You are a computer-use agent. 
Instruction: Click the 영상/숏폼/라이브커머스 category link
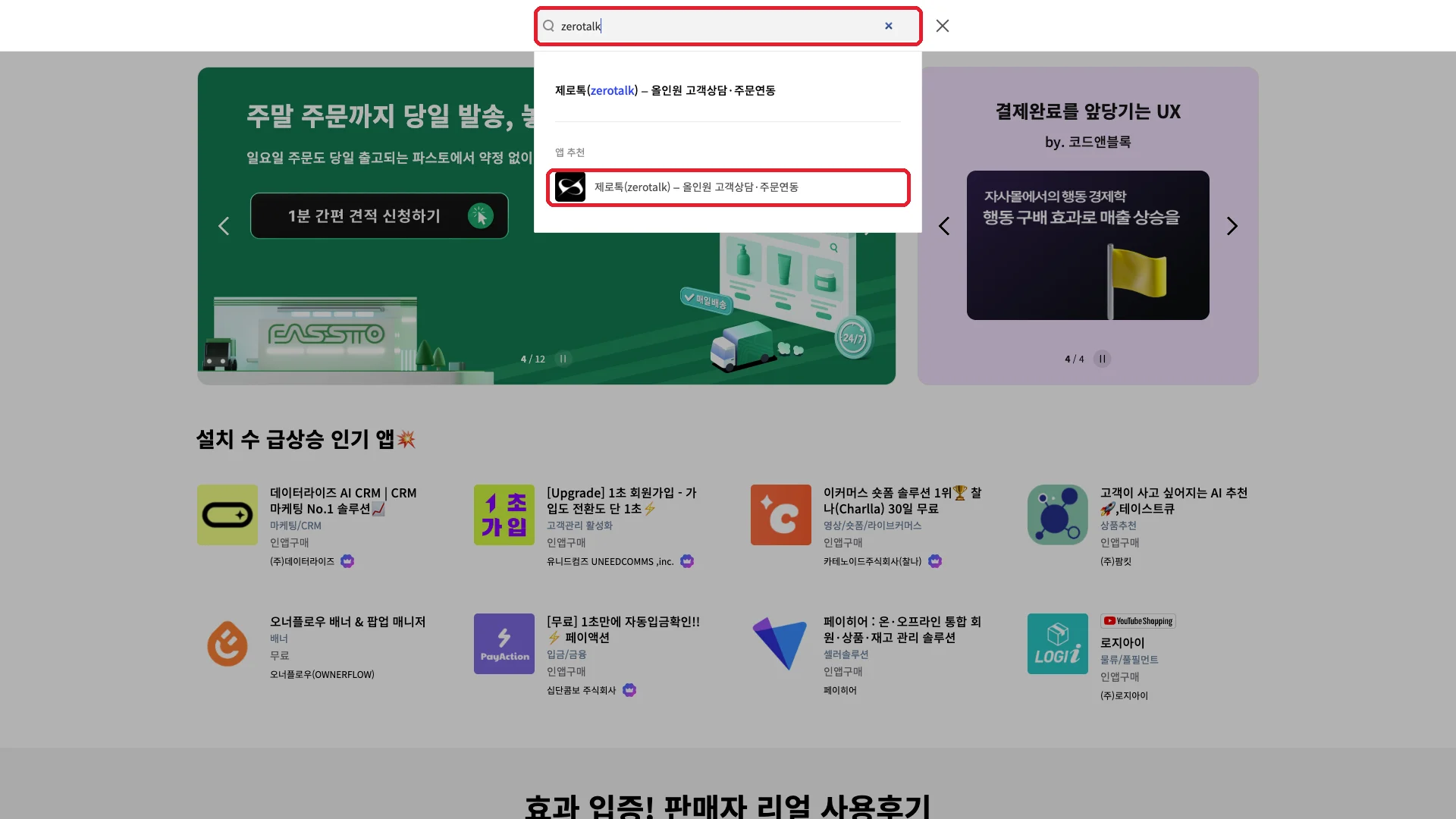873,526
